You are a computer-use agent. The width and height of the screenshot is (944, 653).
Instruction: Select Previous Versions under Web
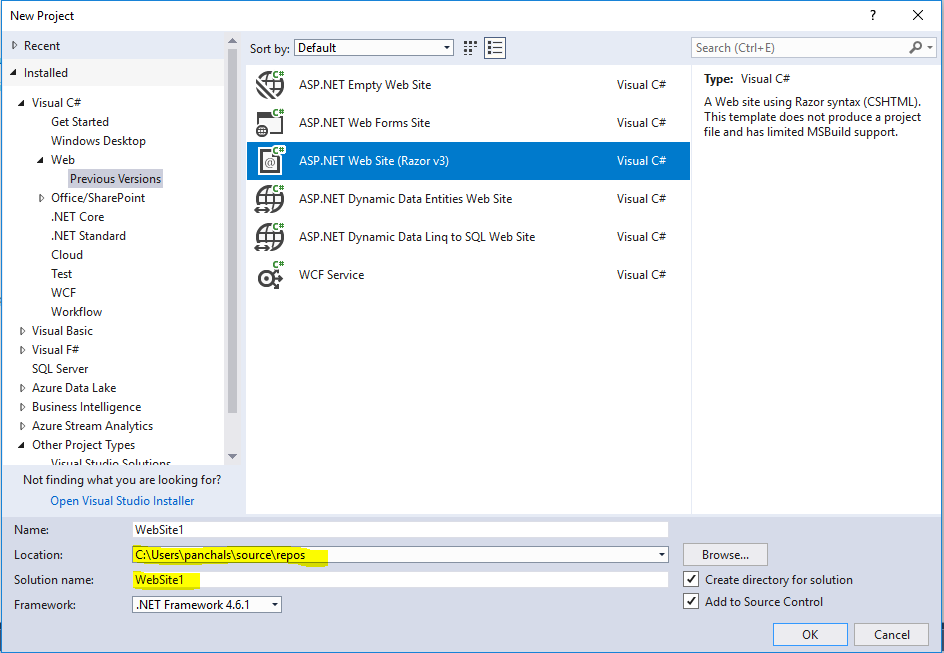116,179
